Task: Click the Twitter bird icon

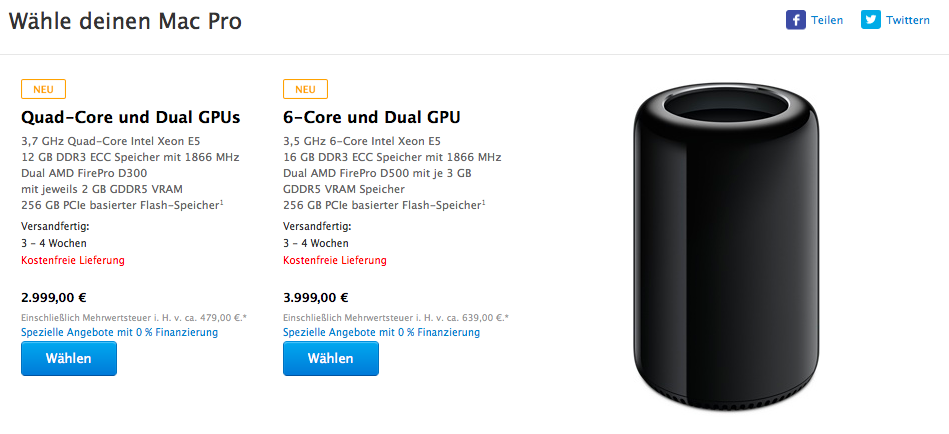Action: [871, 20]
